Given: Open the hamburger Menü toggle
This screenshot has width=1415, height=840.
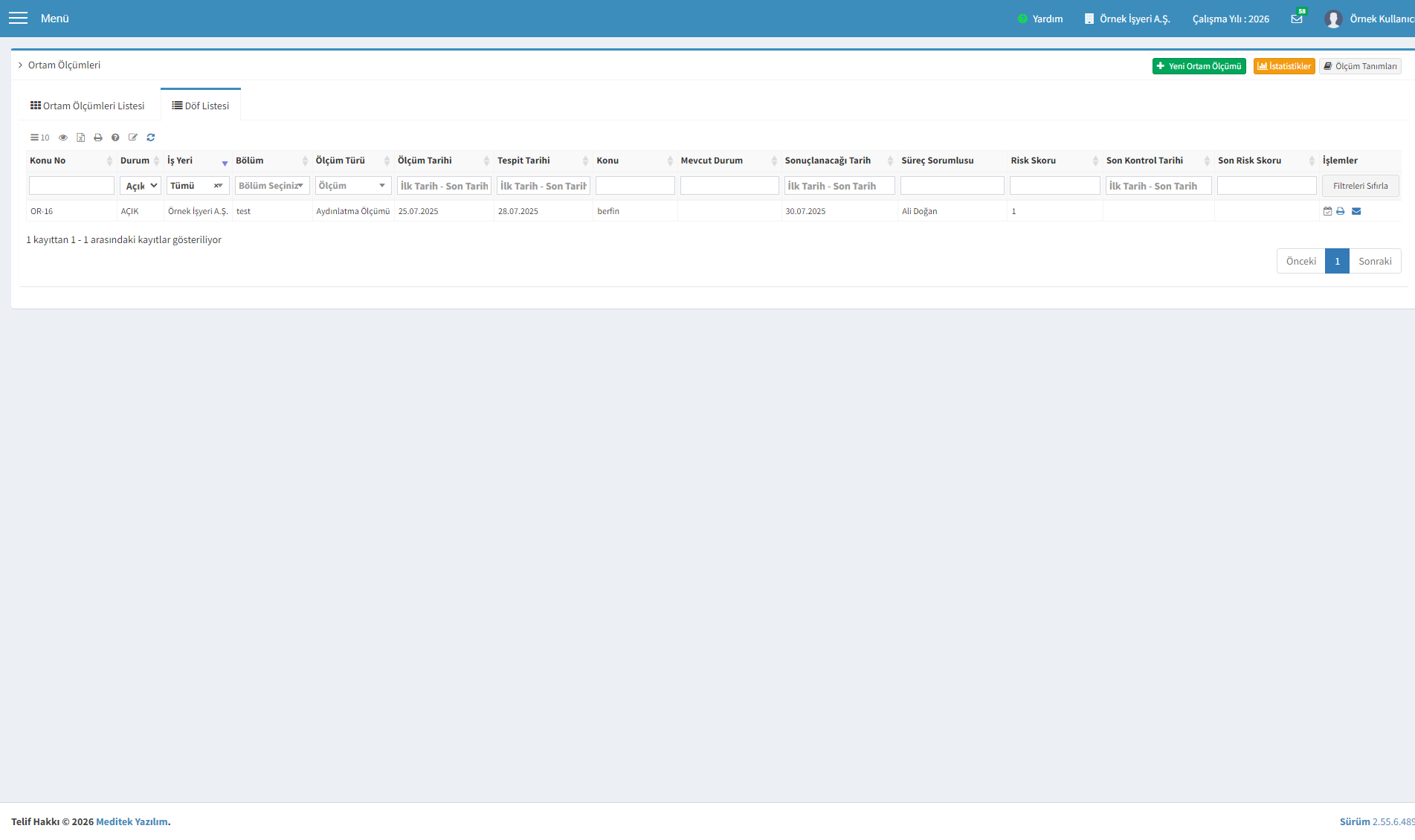Looking at the screenshot, I should pos(18,18).
